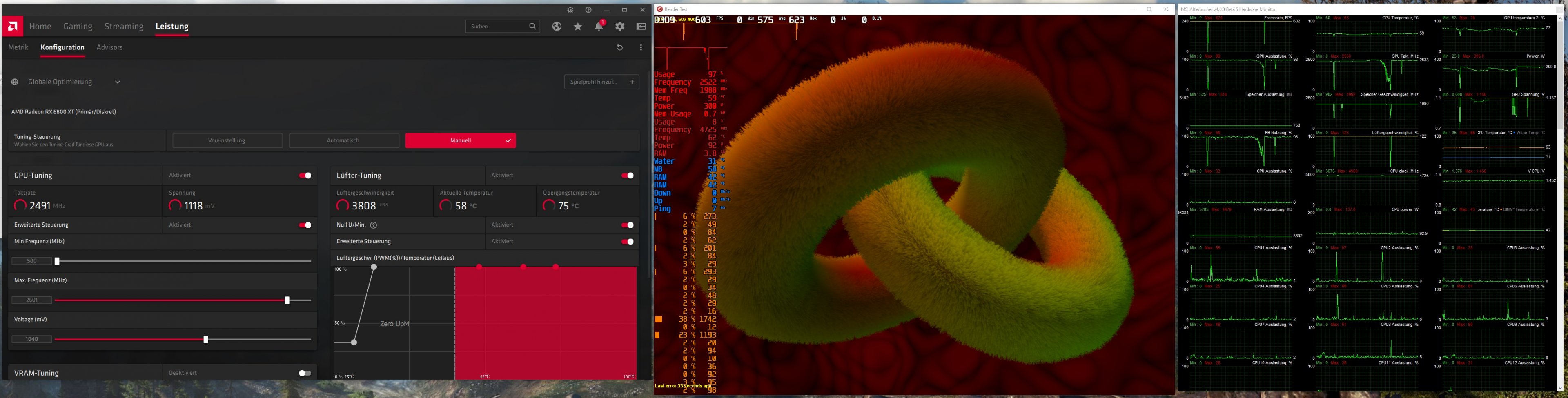Click the Spielprofil hinzufügen button

[x=602, y=82]
